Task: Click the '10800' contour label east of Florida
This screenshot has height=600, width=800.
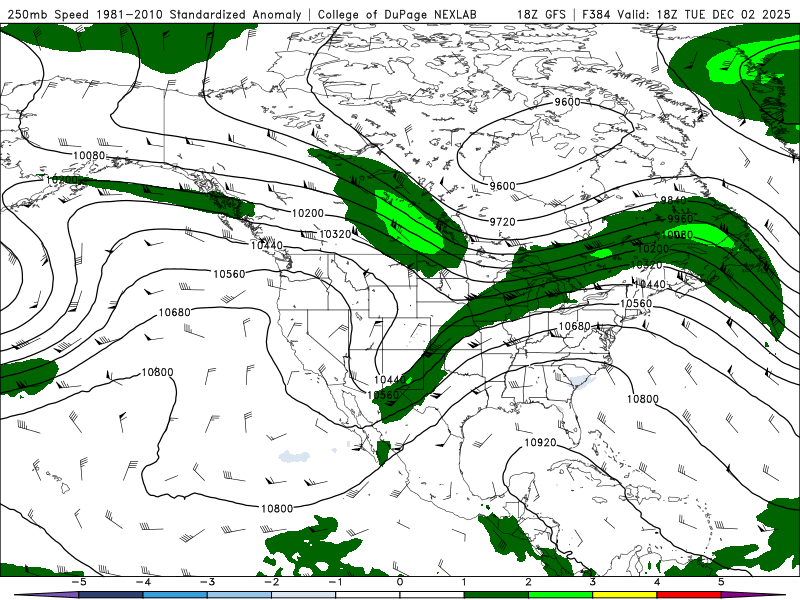Action: click(x=643, y=399)
